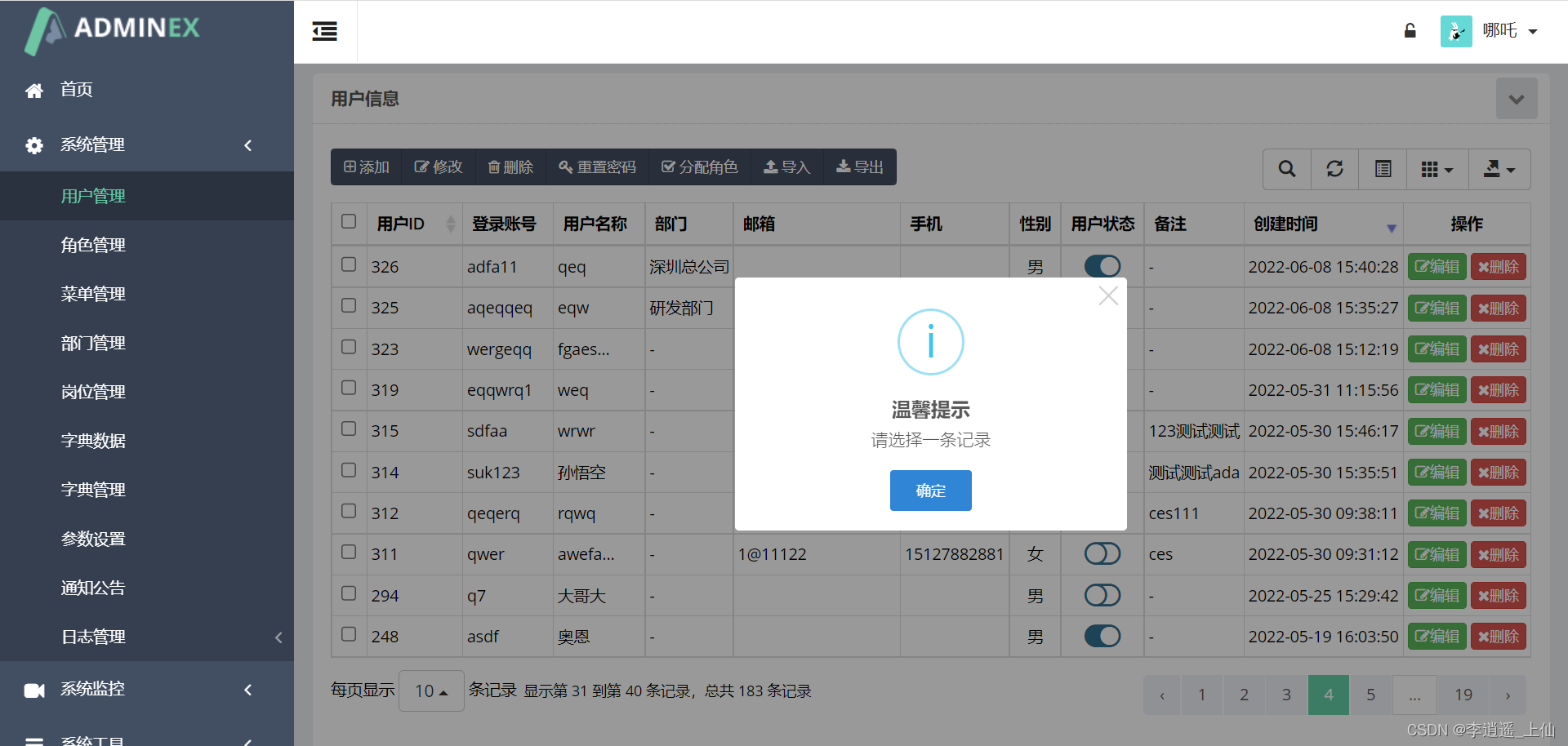This screenshot has height=746, width=1568.
Task: Click the ADMINEX logo
Action: coord(113,31)
